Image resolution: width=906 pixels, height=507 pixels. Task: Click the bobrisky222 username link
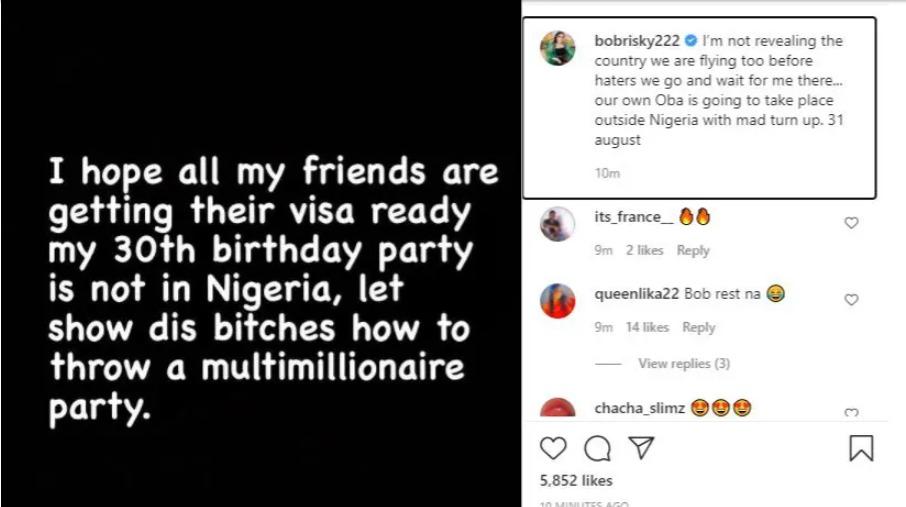(637, 41)
